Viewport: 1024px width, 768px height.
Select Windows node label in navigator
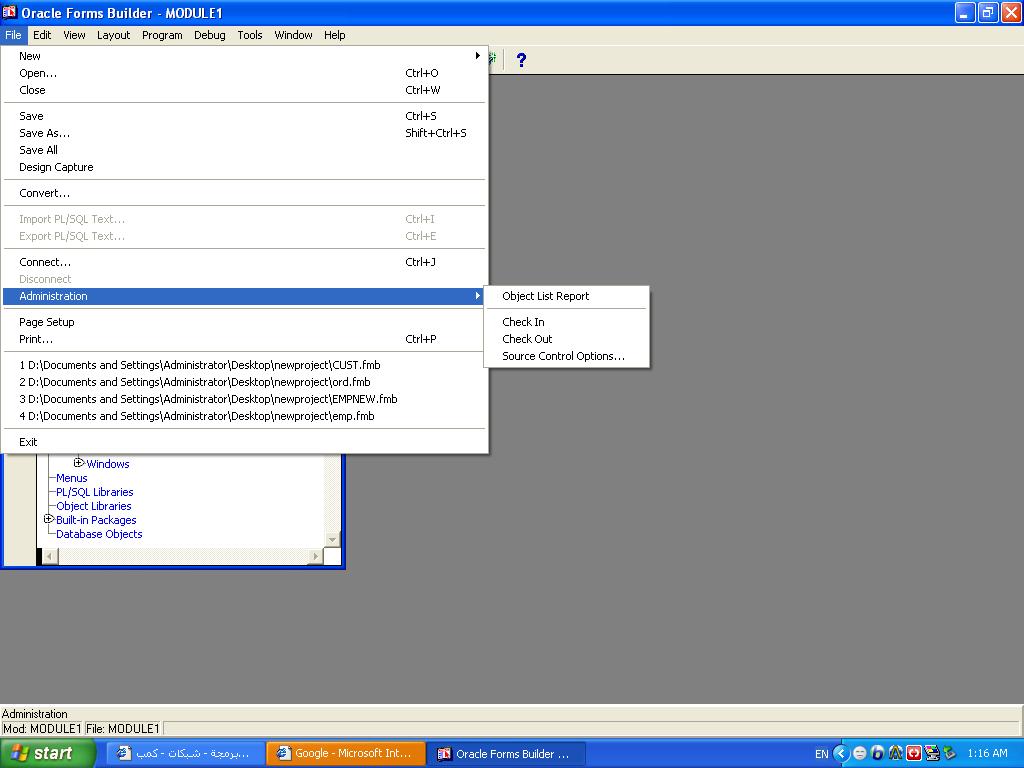tap(108, 464)
